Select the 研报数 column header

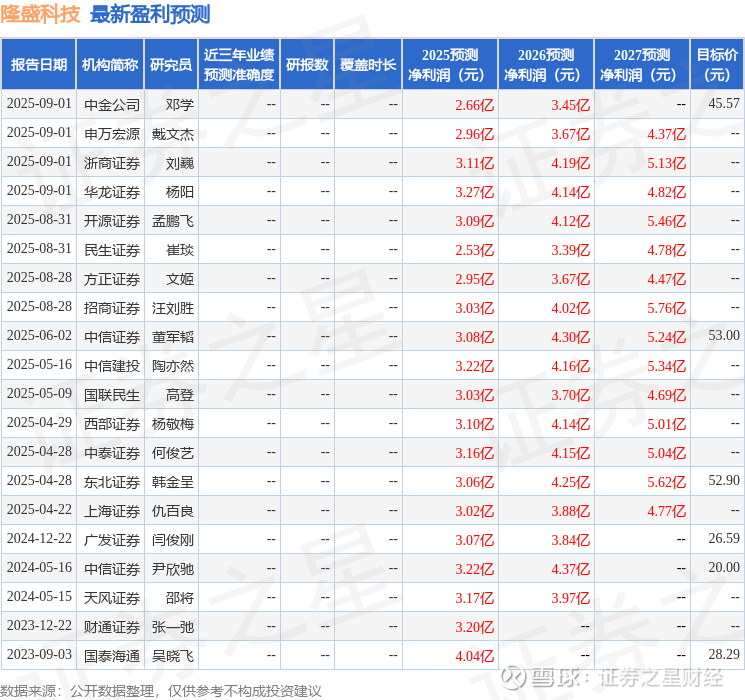pyautogui.click(x=307, y=65)
